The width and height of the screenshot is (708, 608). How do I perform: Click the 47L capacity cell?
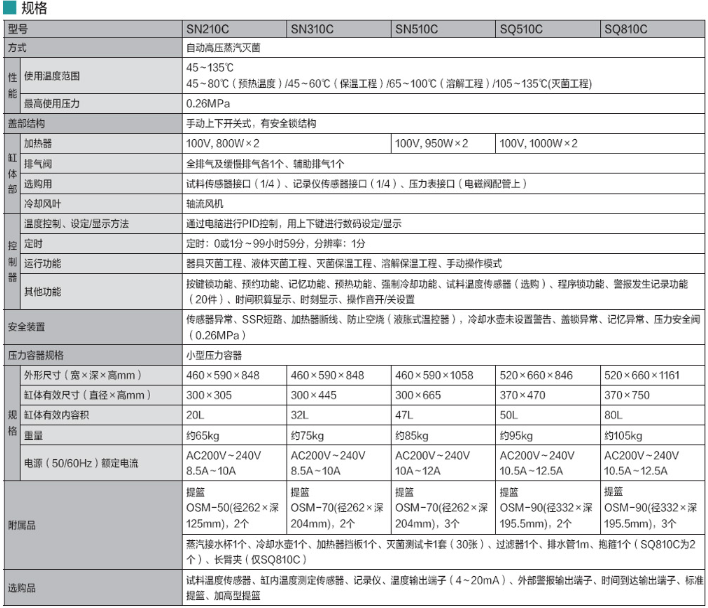[x=443, y=415]
